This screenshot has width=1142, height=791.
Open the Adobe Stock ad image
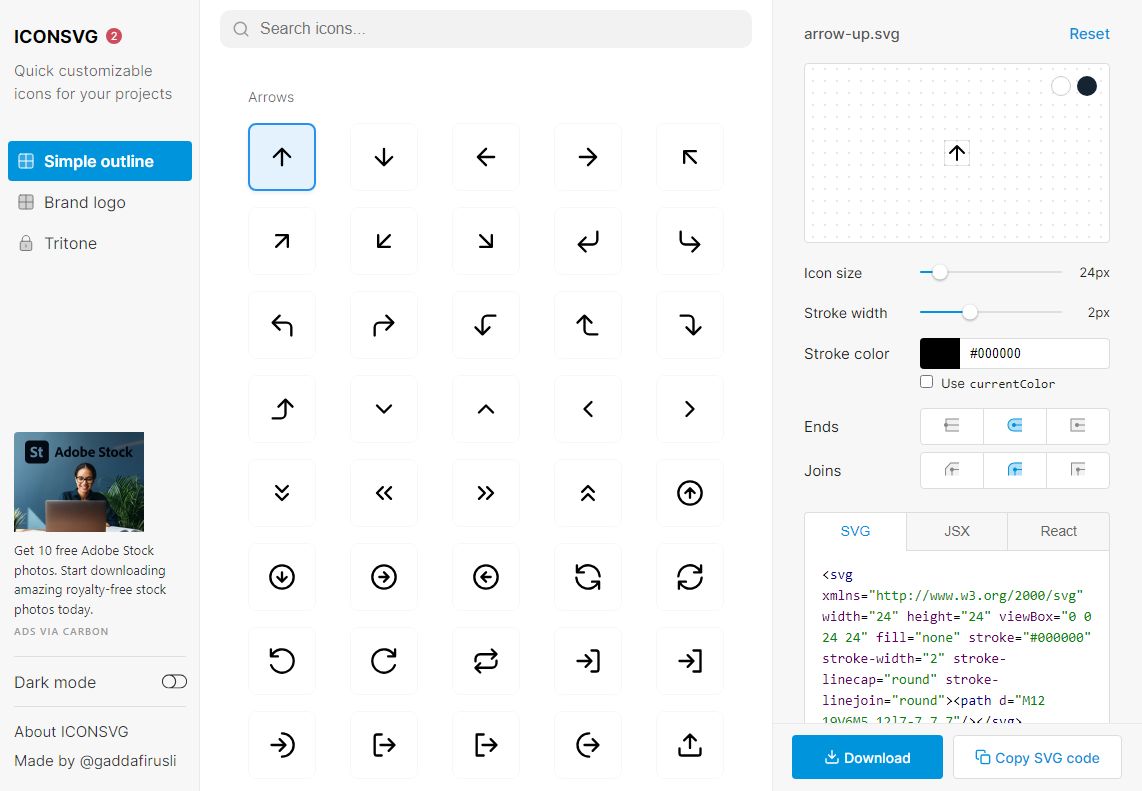point(79,481)
